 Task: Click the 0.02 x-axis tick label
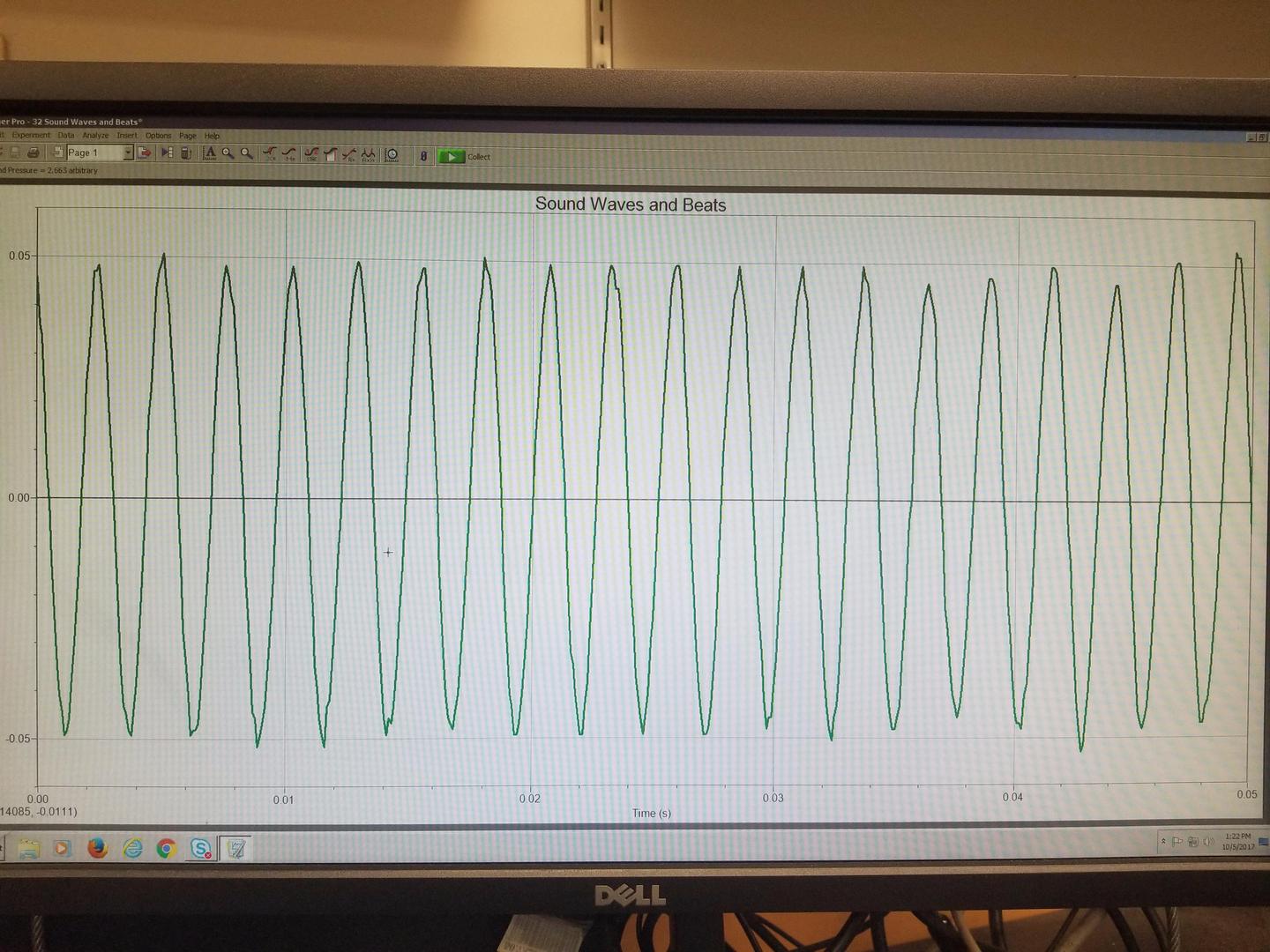pyautogui.click(x=529, y=799)
